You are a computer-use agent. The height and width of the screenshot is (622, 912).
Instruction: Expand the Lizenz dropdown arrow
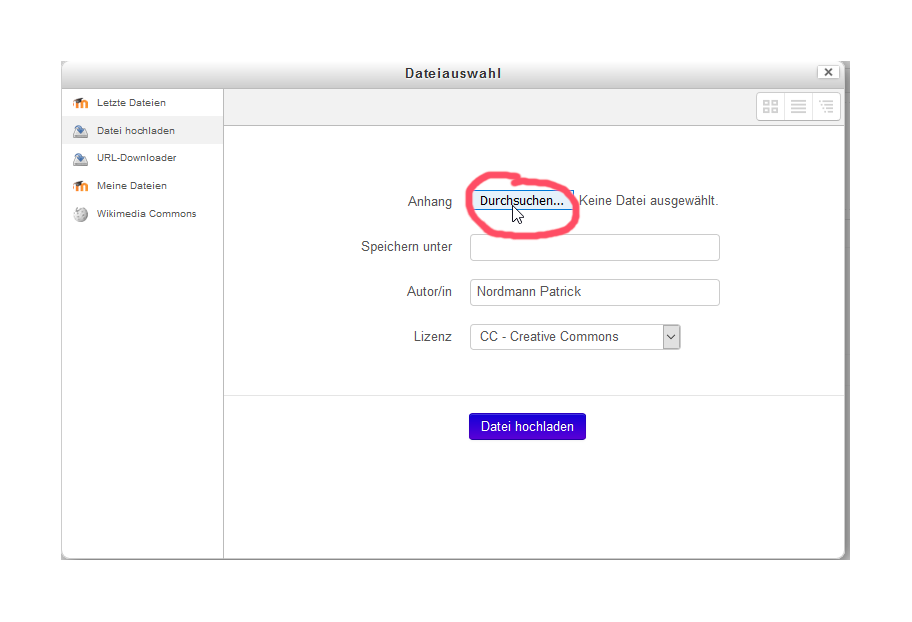[671, 337]
